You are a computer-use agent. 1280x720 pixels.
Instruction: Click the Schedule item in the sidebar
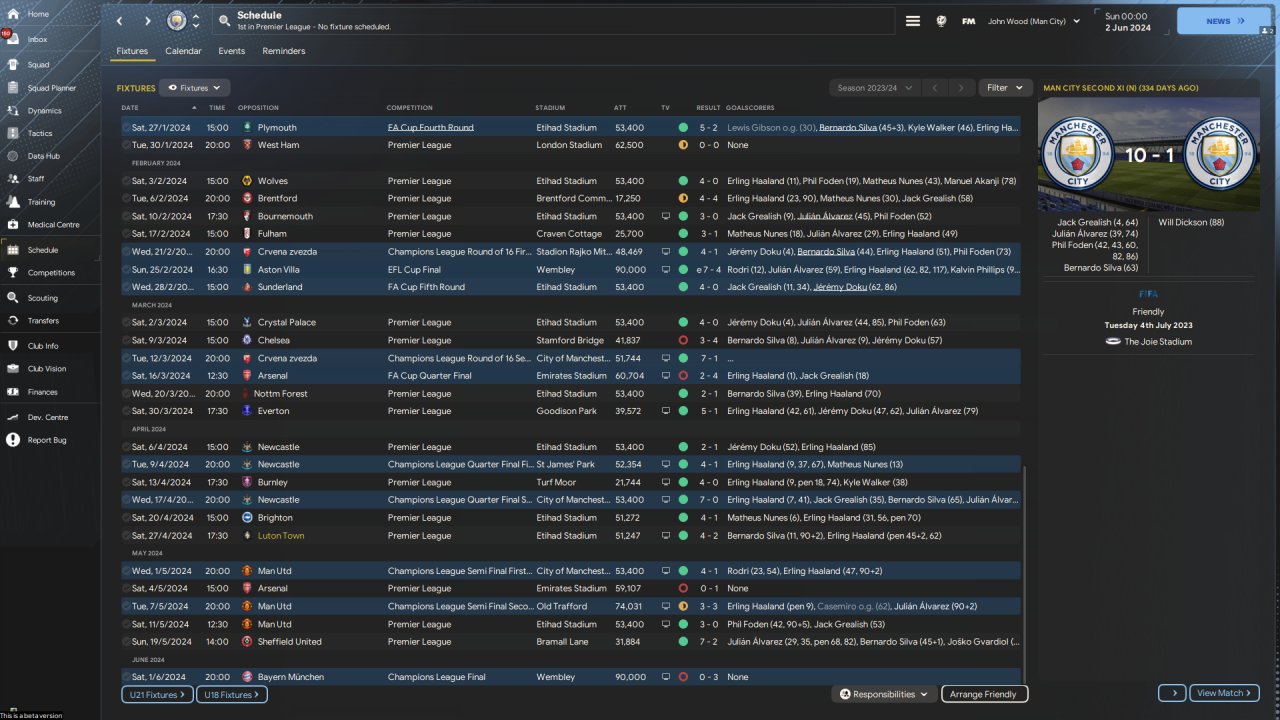click(43, 250)
